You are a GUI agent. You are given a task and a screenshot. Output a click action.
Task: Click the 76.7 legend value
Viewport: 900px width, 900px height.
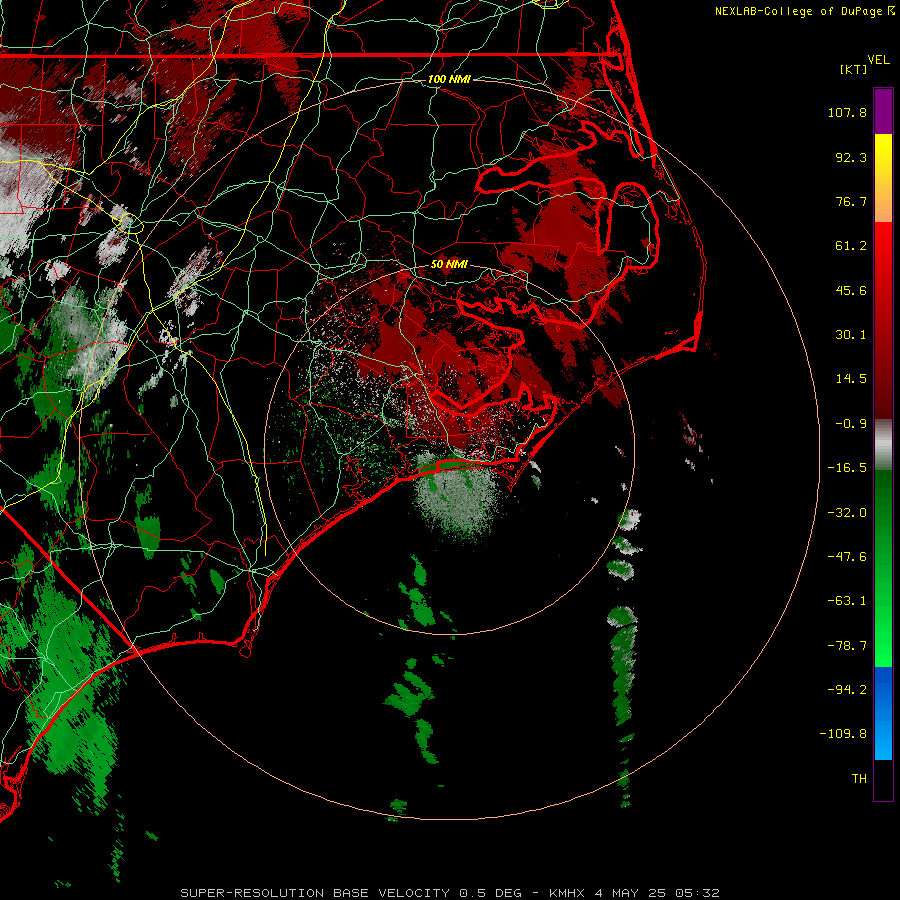pos(851,201)
